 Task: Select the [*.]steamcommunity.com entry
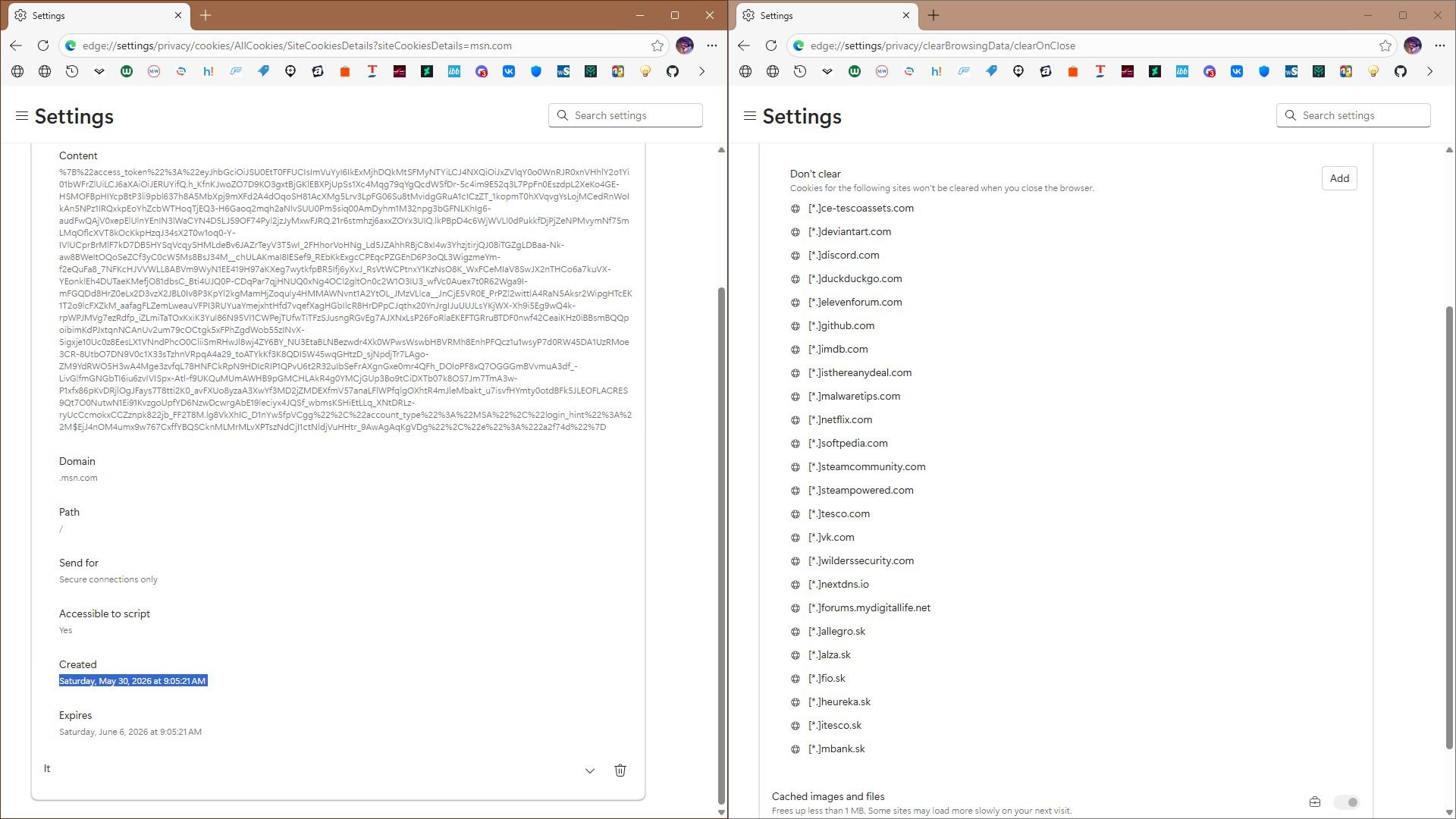click(866, 467)
